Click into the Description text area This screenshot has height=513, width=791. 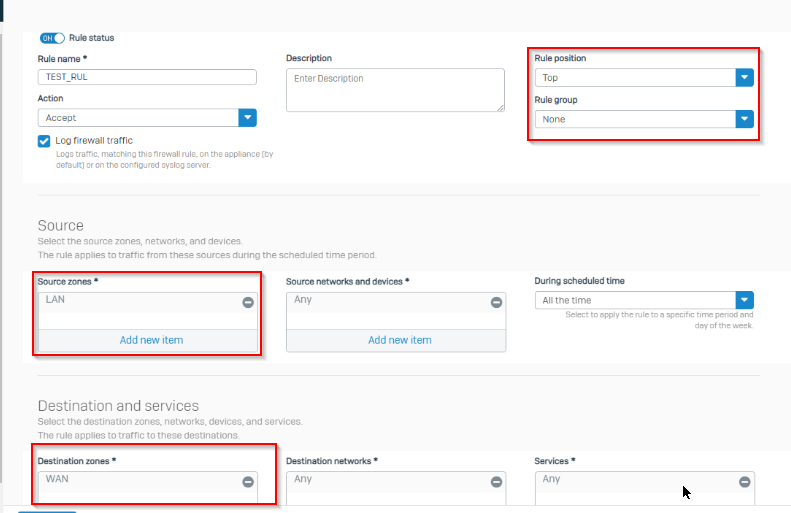396,90
